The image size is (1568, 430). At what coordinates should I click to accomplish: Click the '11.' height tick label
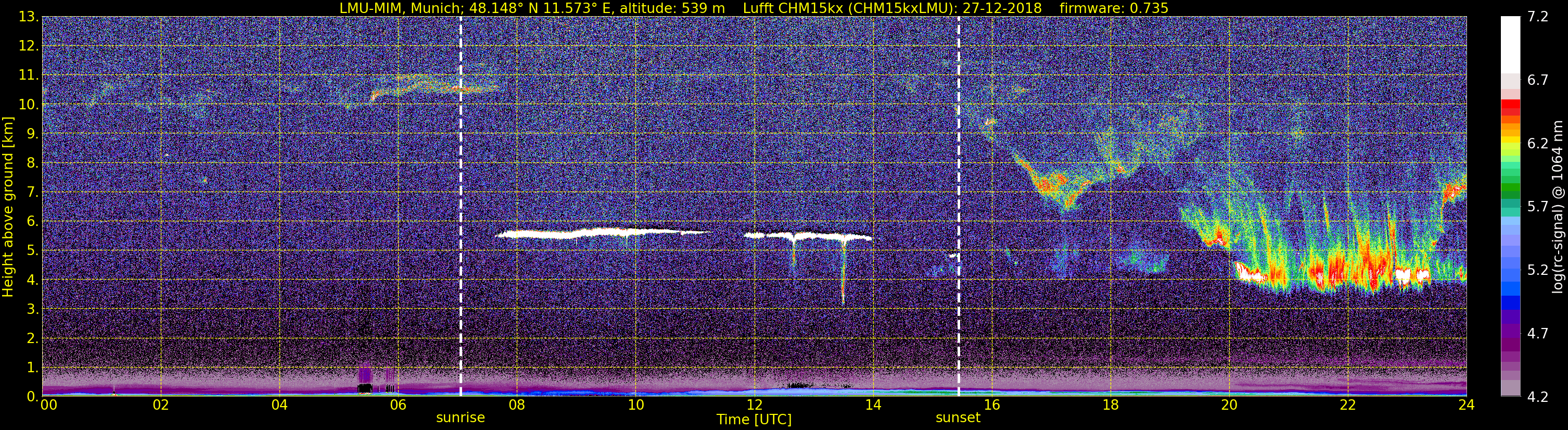point(29,75)
